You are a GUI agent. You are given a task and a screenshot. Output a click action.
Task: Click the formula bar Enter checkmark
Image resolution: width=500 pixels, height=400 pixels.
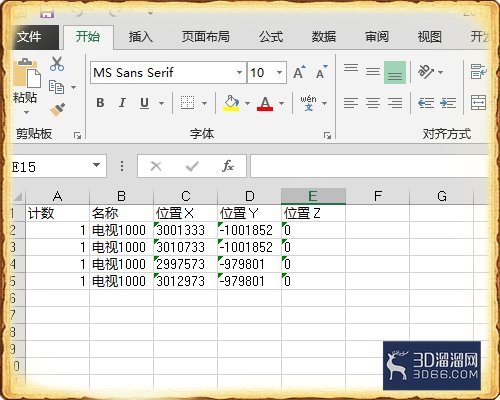192,166
